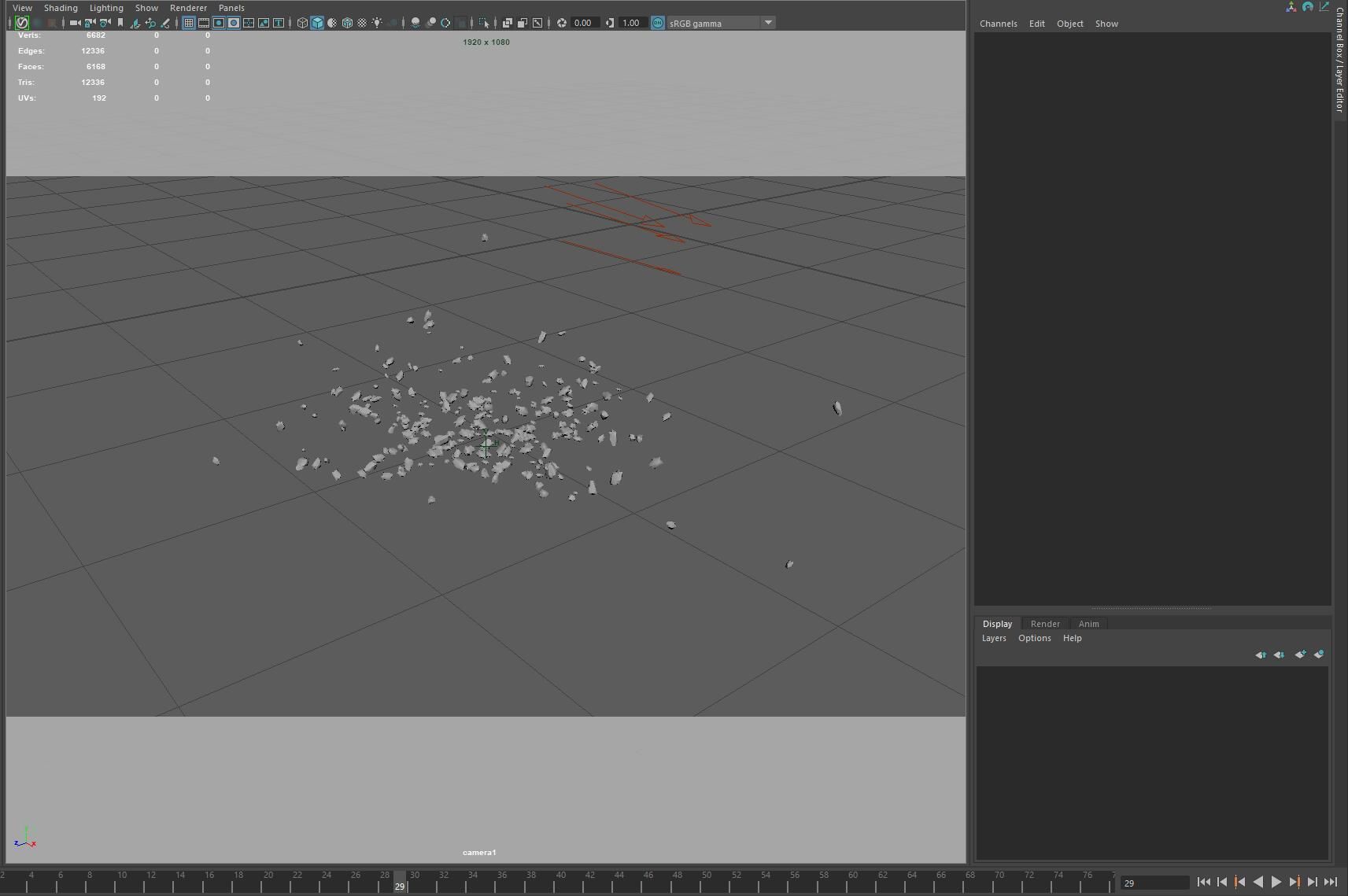
Task: Click the Screen Space Ambient Occlusion icon
Action: point(415,23)
